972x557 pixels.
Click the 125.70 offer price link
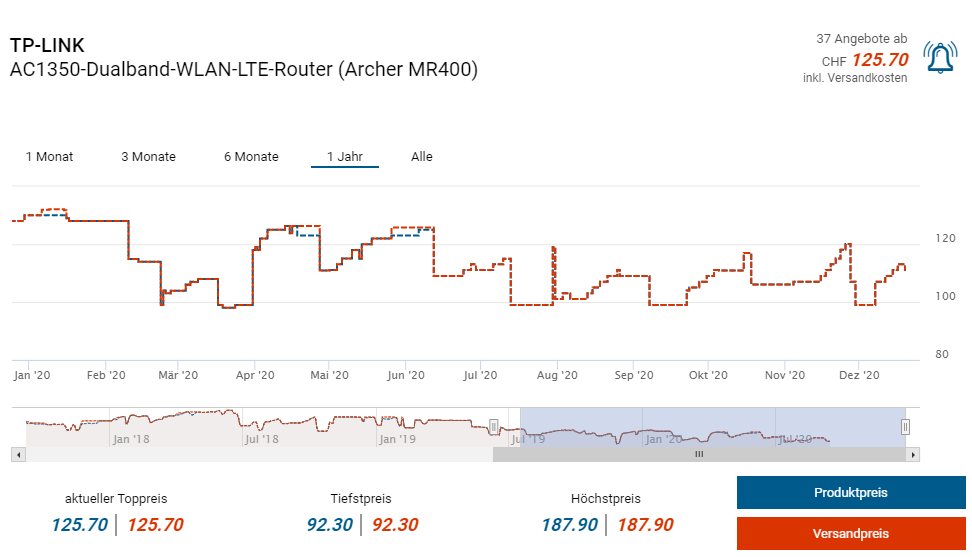(x=879, y=60)
